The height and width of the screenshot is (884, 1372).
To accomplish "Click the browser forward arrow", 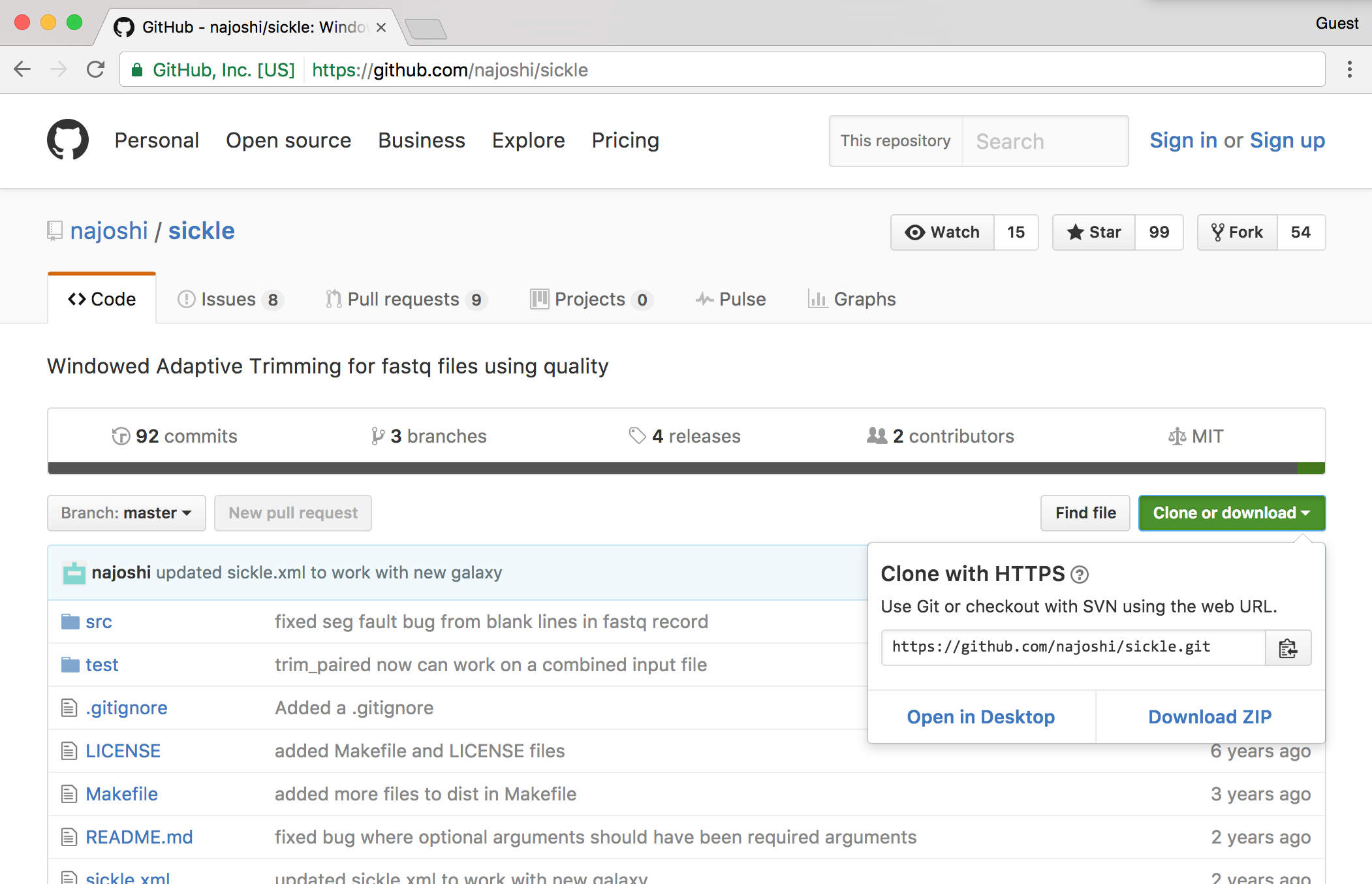I will [59, 69].
